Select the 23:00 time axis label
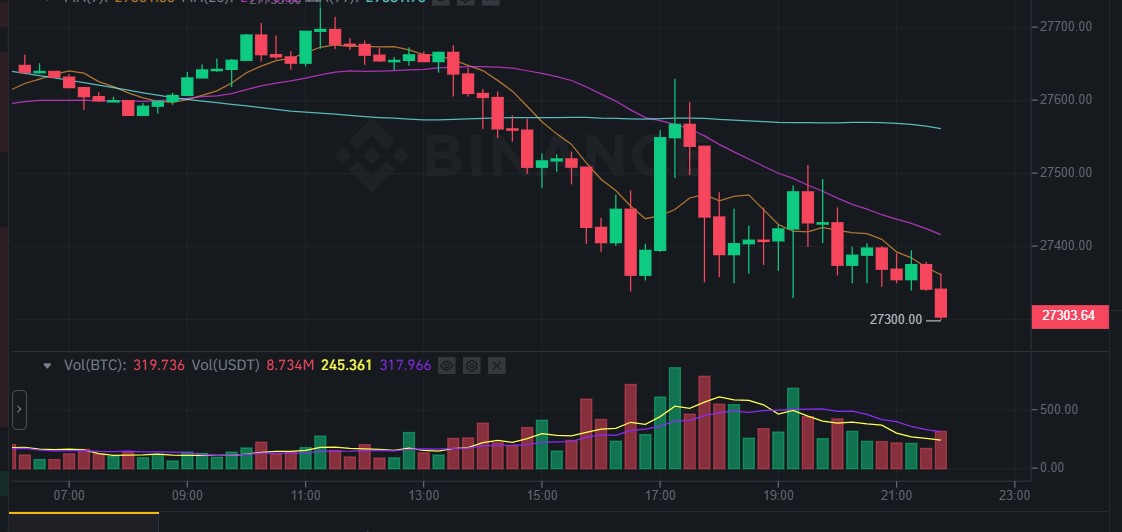 [x=1015, y=494]
